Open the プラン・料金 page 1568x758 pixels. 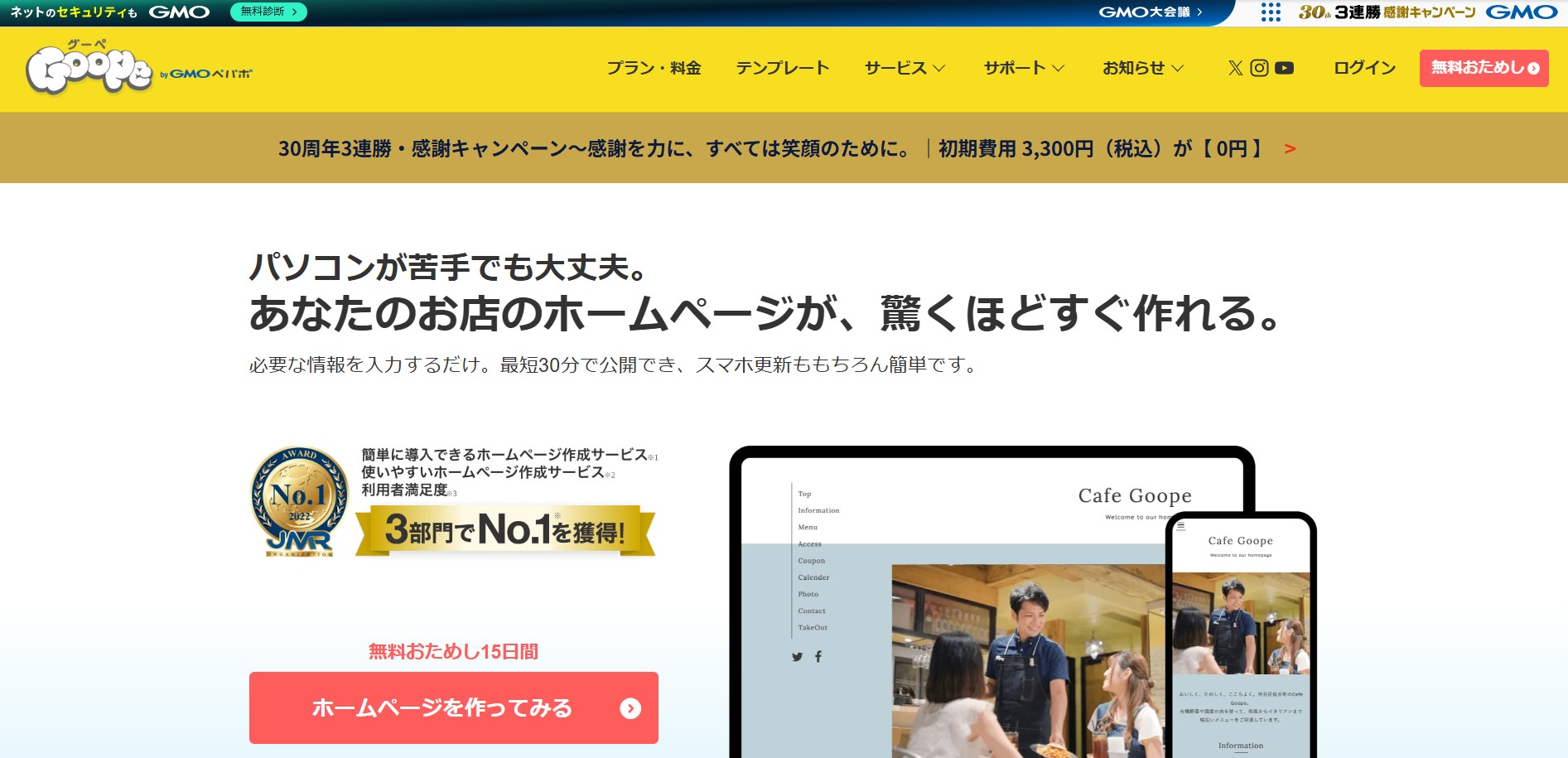tap(654, 68)
